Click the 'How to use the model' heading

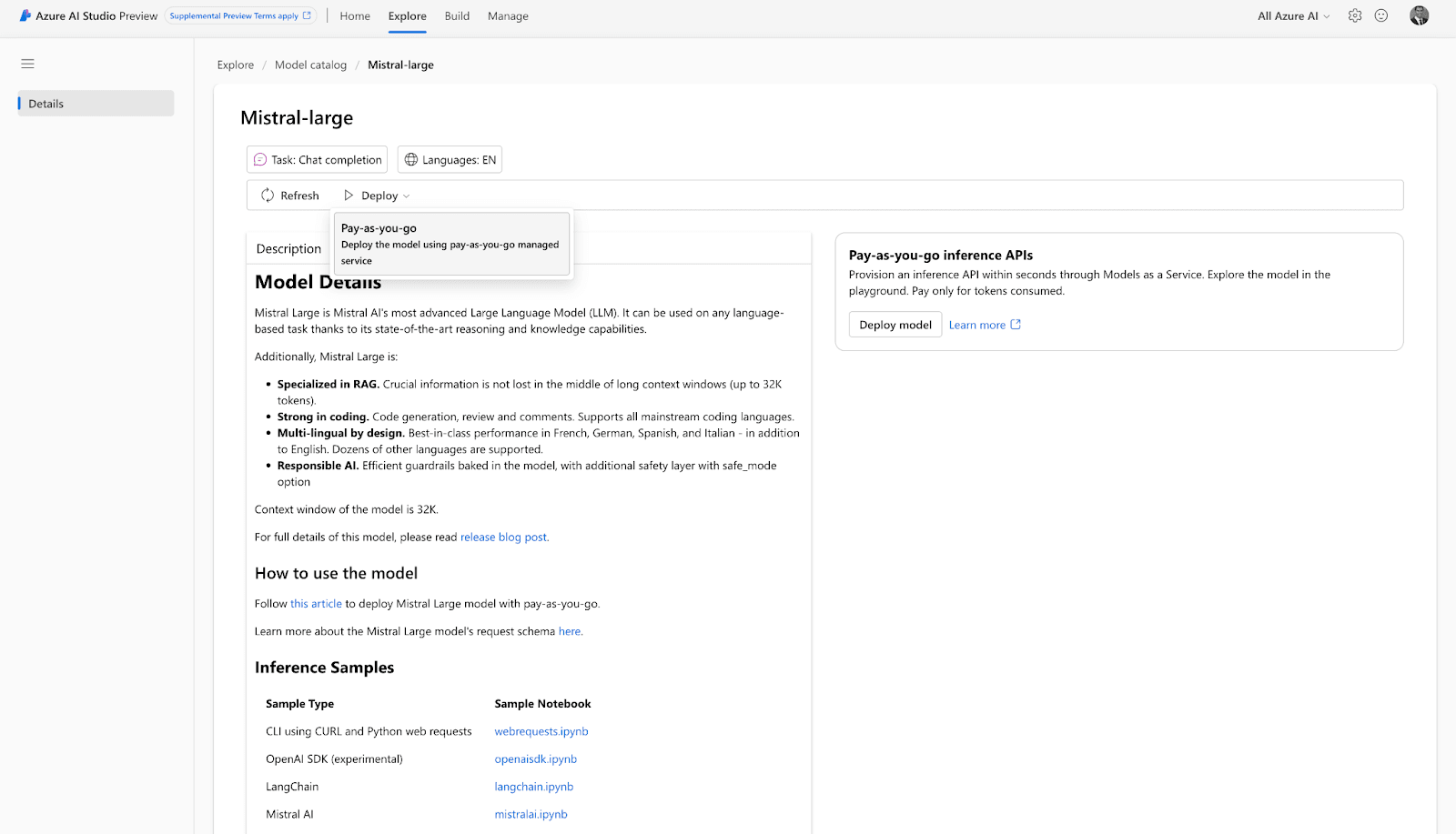coord(336,574)
